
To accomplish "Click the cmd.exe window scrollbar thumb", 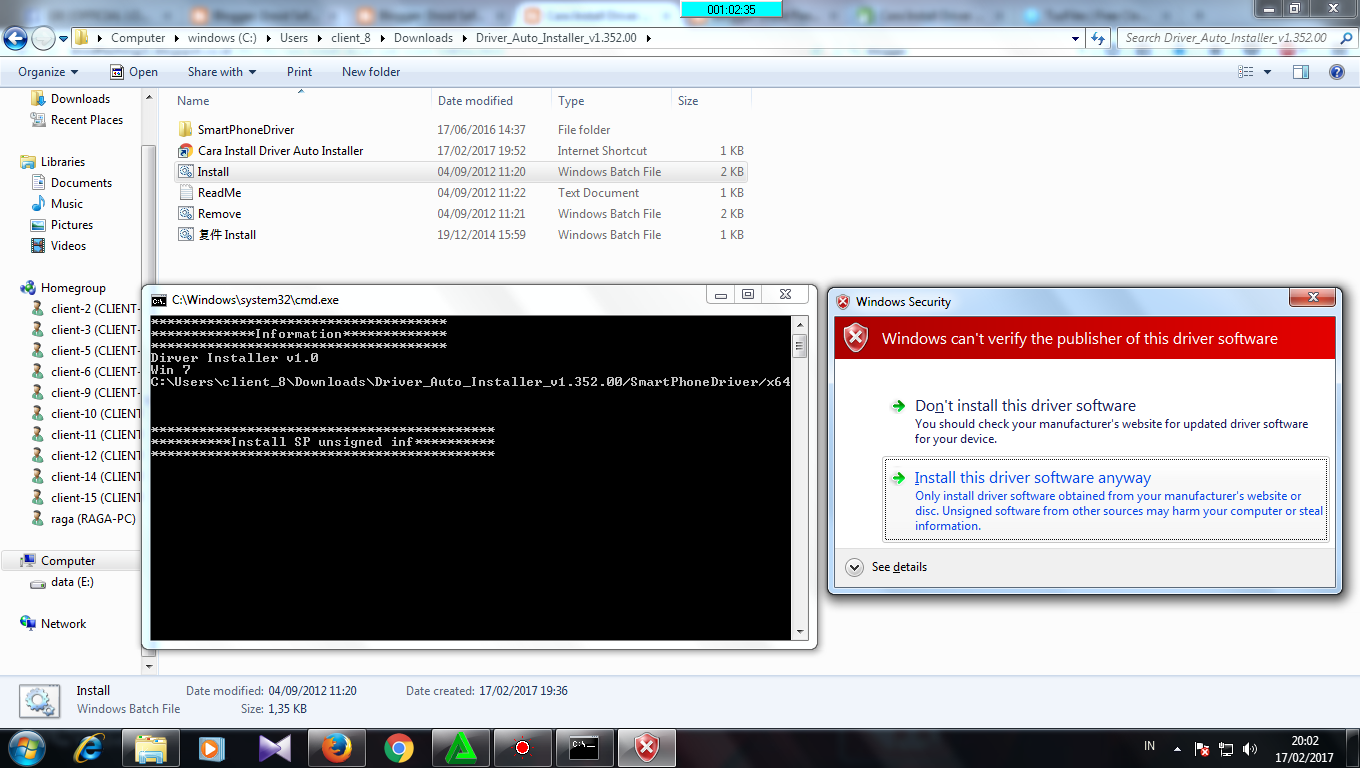I will click(799, 347).
